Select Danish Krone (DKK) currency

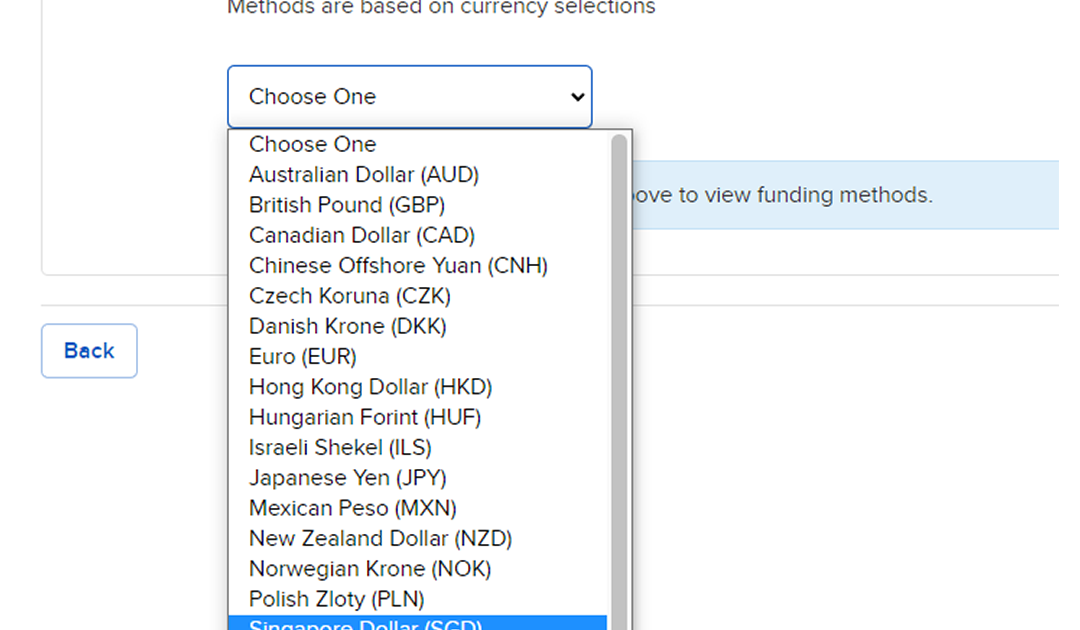(x=348, y=326)
